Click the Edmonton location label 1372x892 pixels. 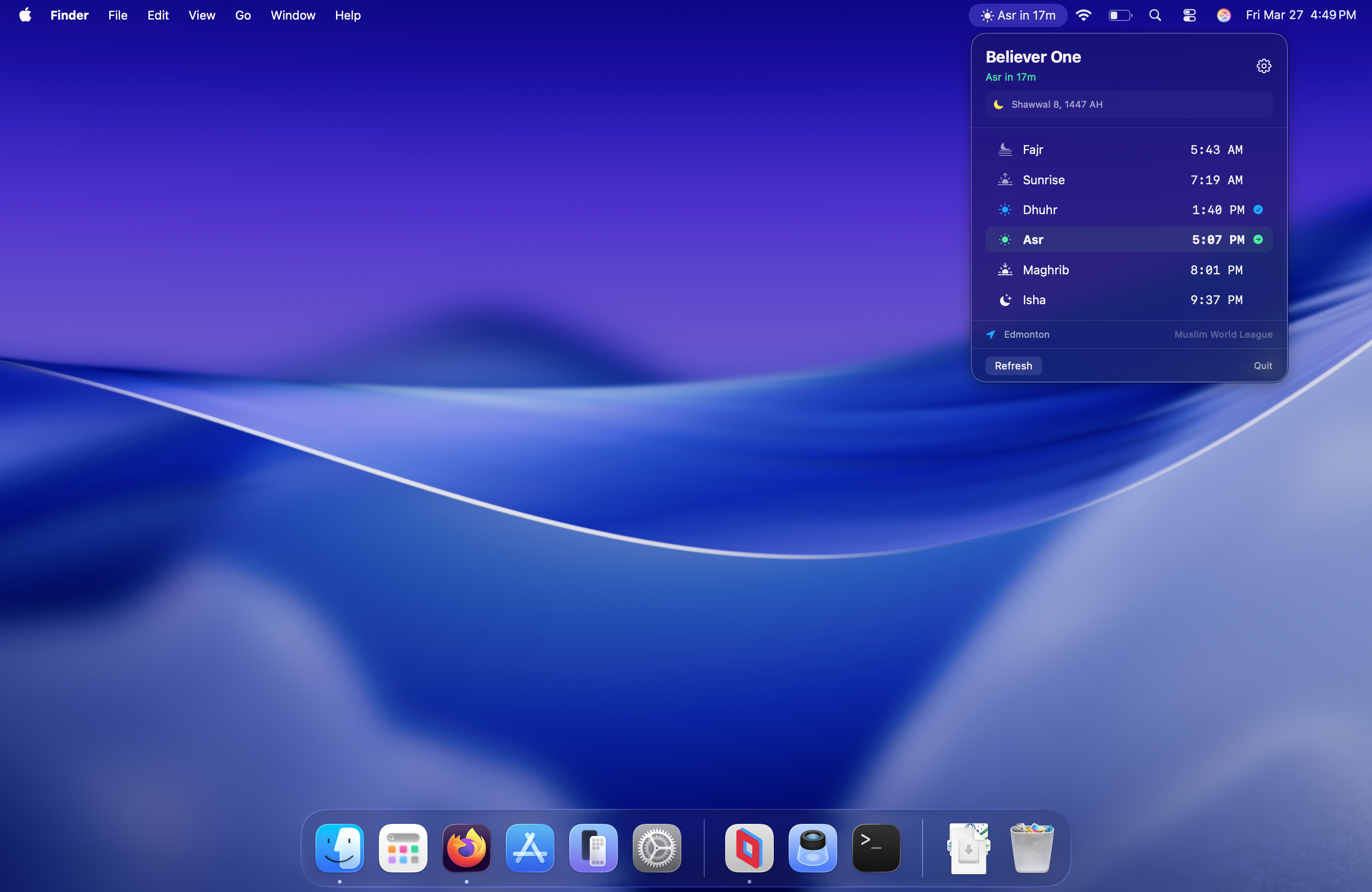click(1026, 334)
